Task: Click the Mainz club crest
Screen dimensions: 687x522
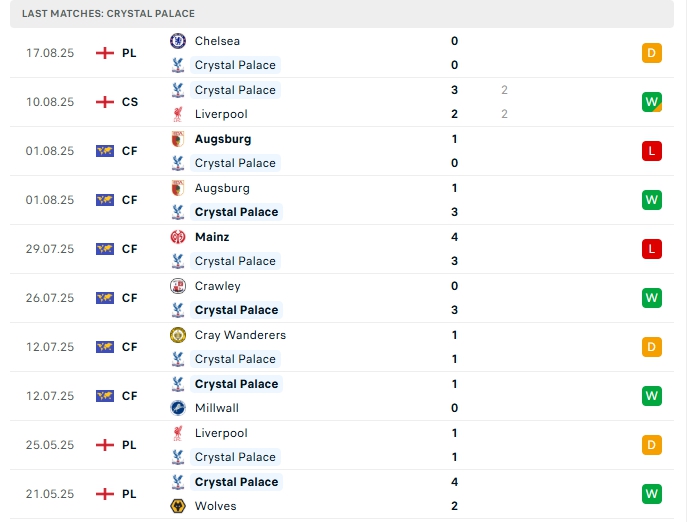Action: (178, 237)
